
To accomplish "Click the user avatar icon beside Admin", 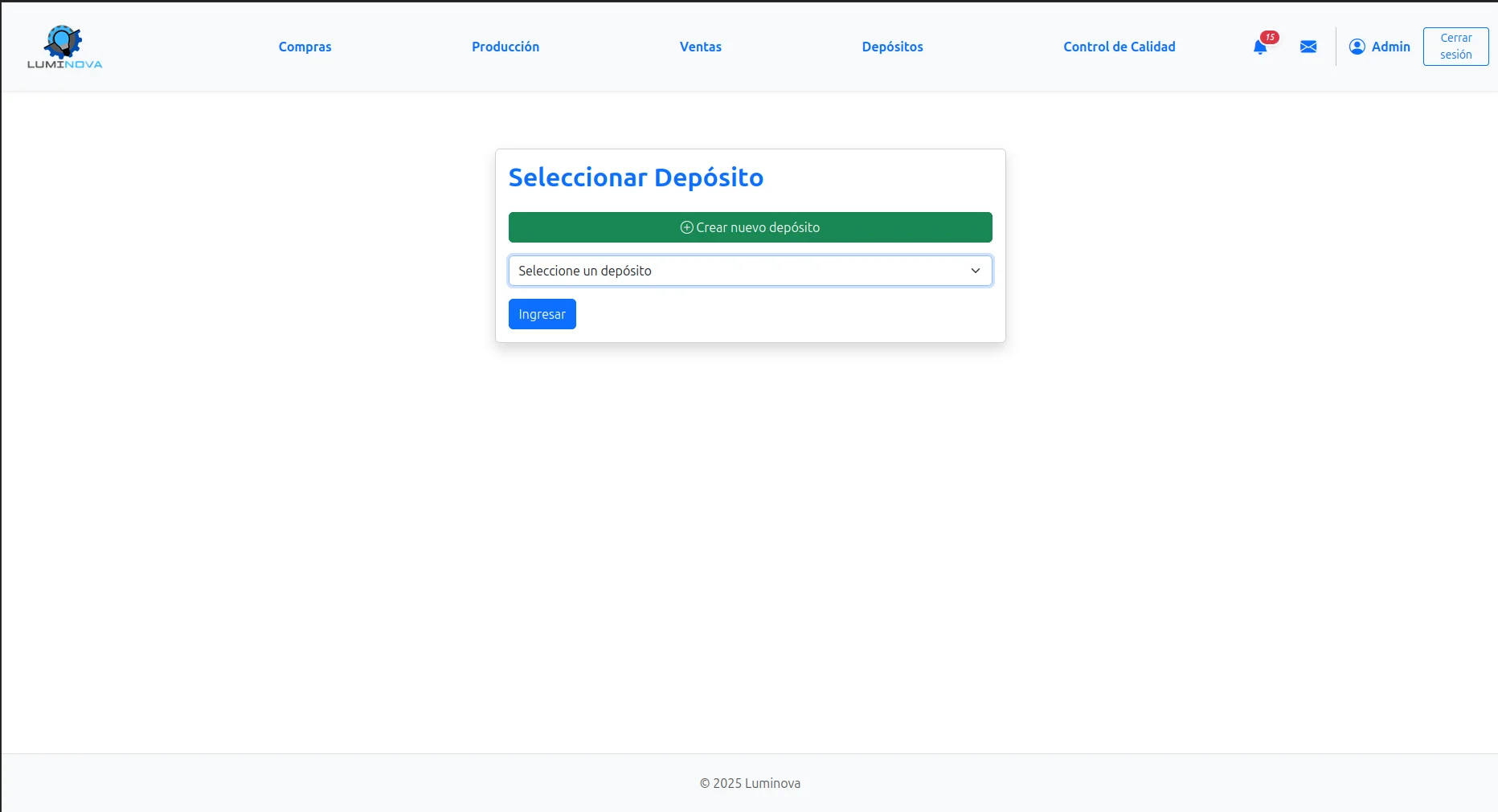I will [1357, 47].
